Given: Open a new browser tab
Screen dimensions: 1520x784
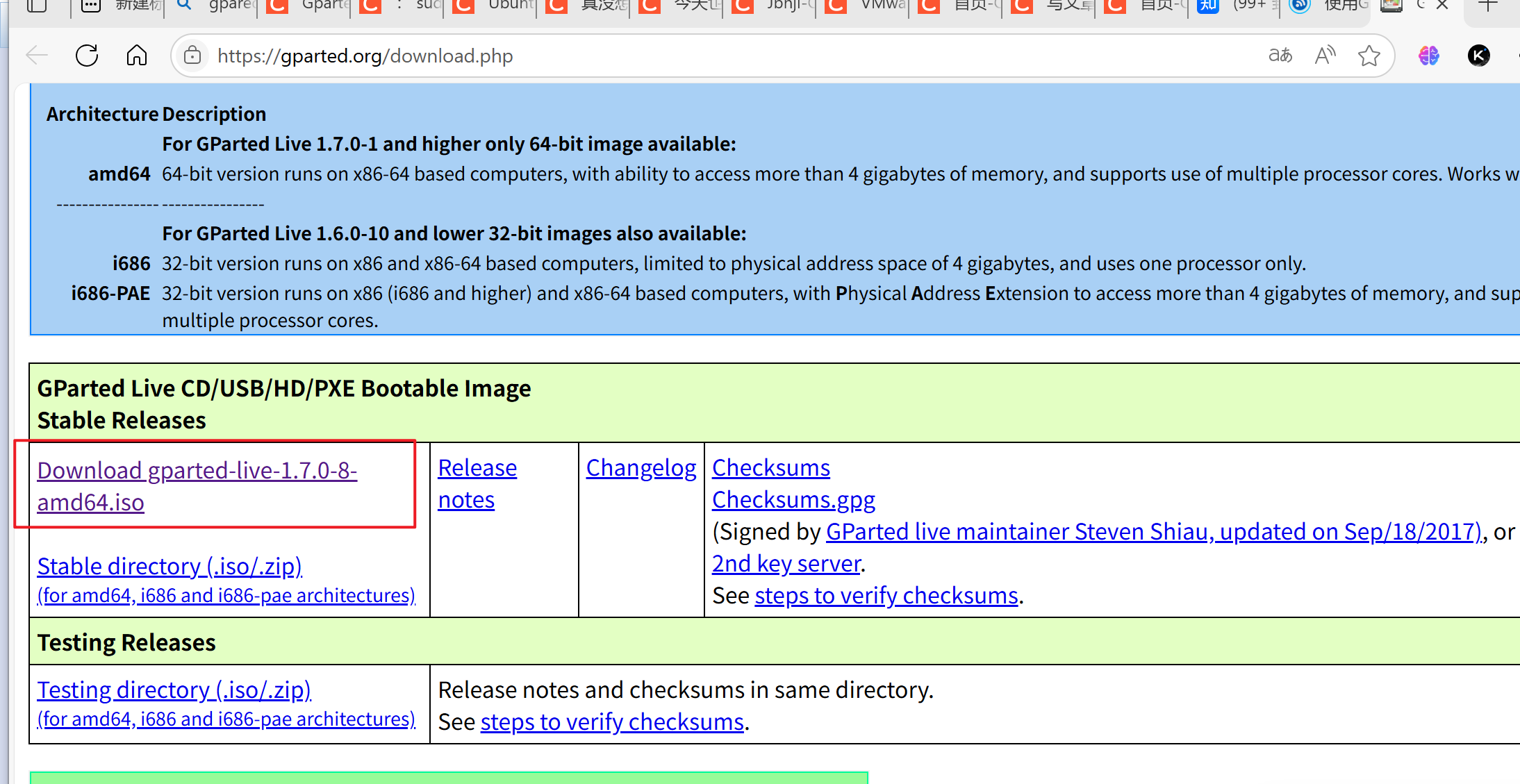Looking at the screenshot, I should (x=1487, y=6).
